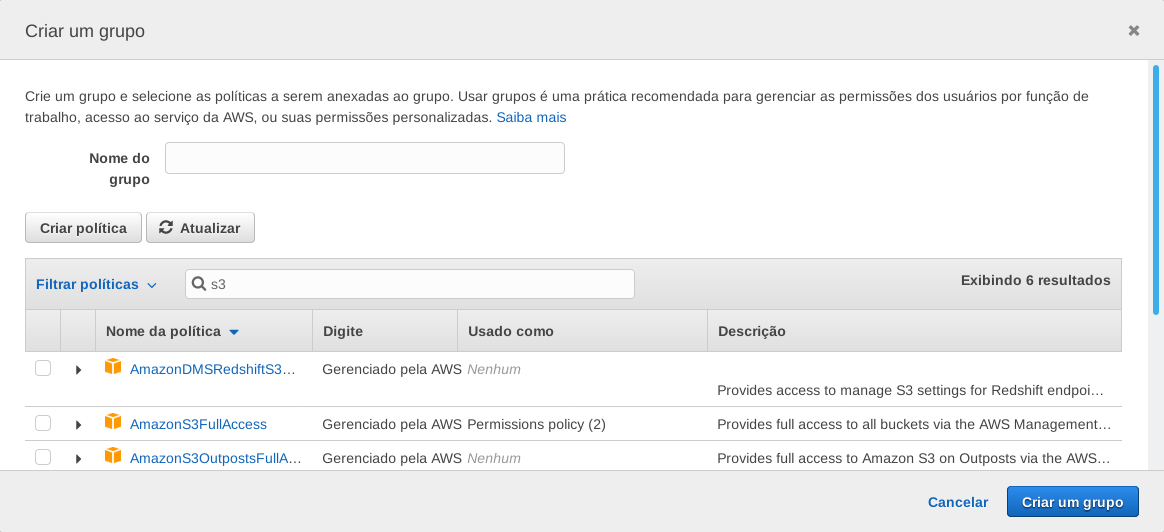Click the S3 on Outposts description text

point(914,458)
